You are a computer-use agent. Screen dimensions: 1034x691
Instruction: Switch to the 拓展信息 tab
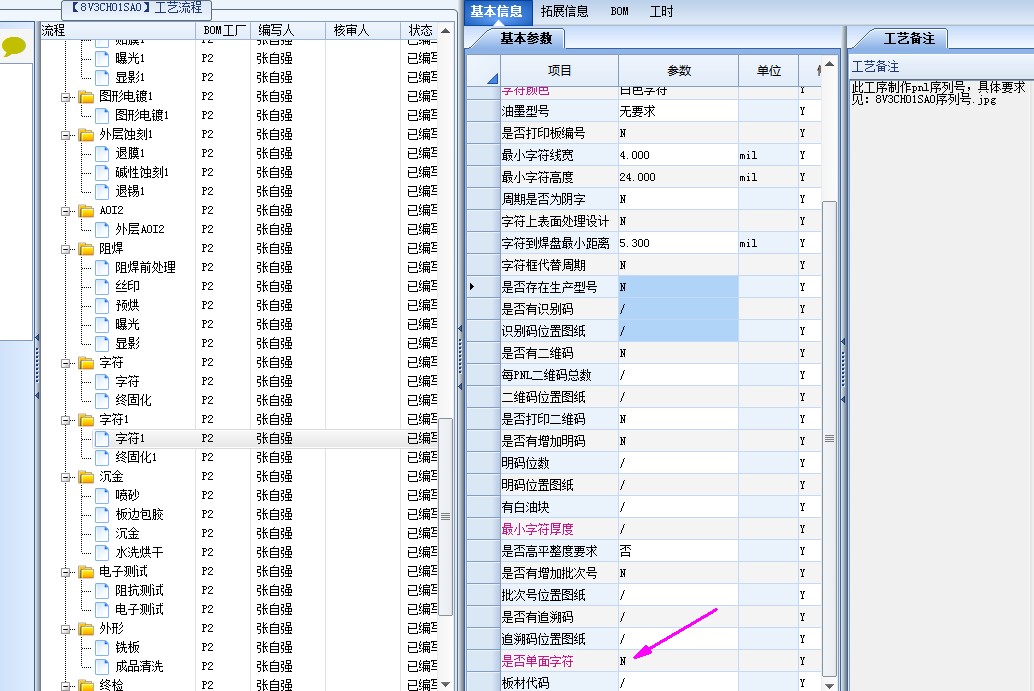click(x=564, y=11)
